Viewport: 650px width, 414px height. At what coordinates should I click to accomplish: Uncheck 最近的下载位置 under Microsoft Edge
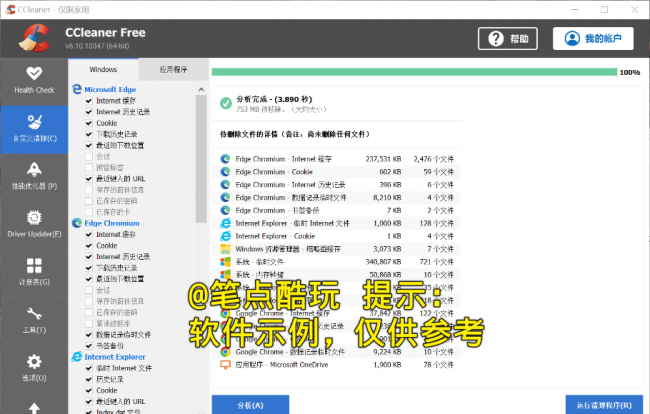(89, 145)
